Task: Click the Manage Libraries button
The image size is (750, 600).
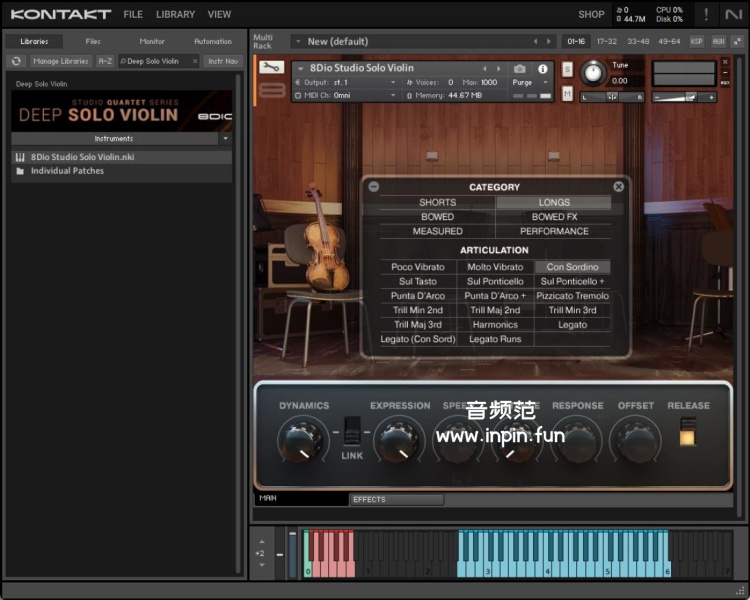Action: (60, 61)
